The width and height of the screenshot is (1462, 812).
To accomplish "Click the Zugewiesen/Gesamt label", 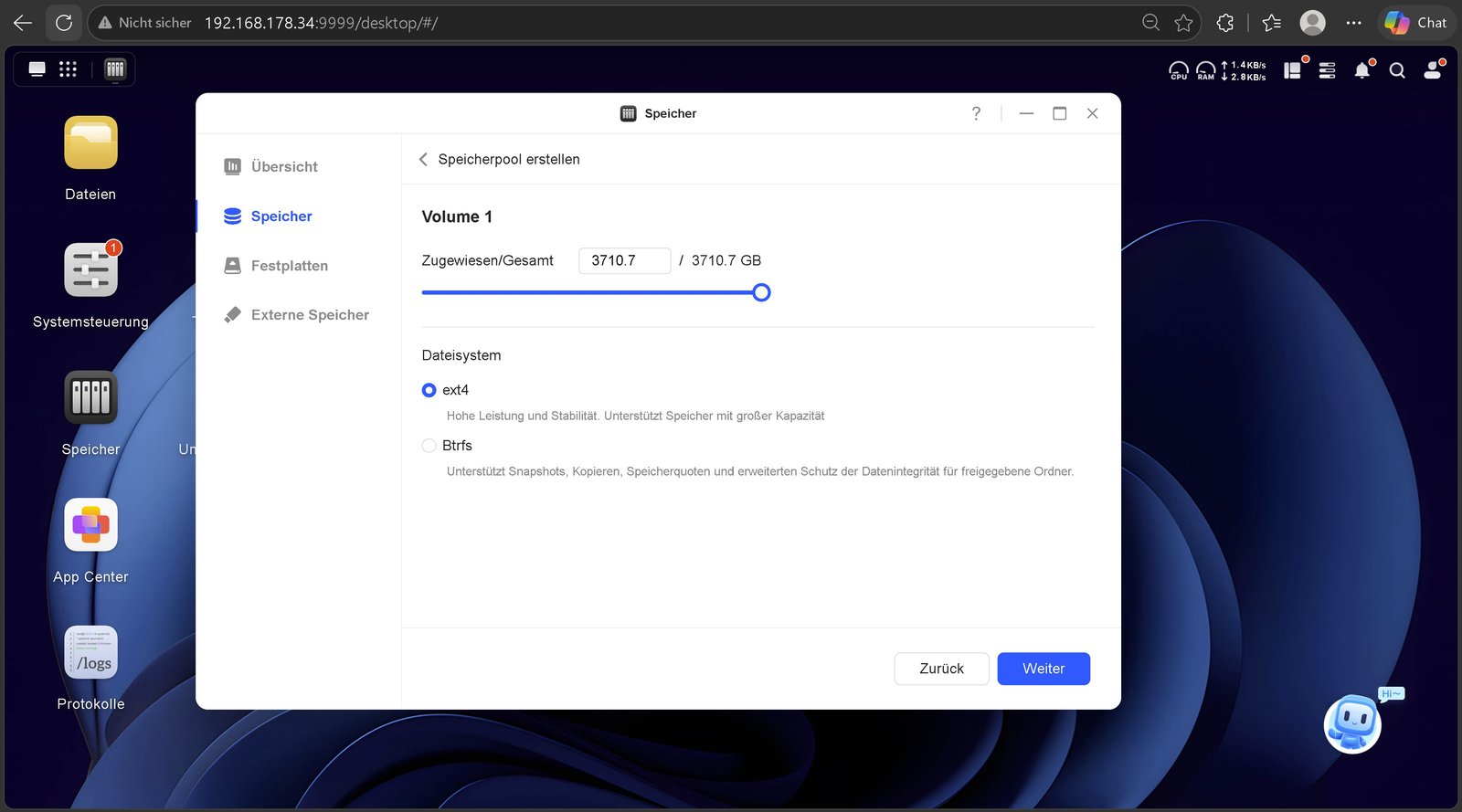I will [488, 261].
